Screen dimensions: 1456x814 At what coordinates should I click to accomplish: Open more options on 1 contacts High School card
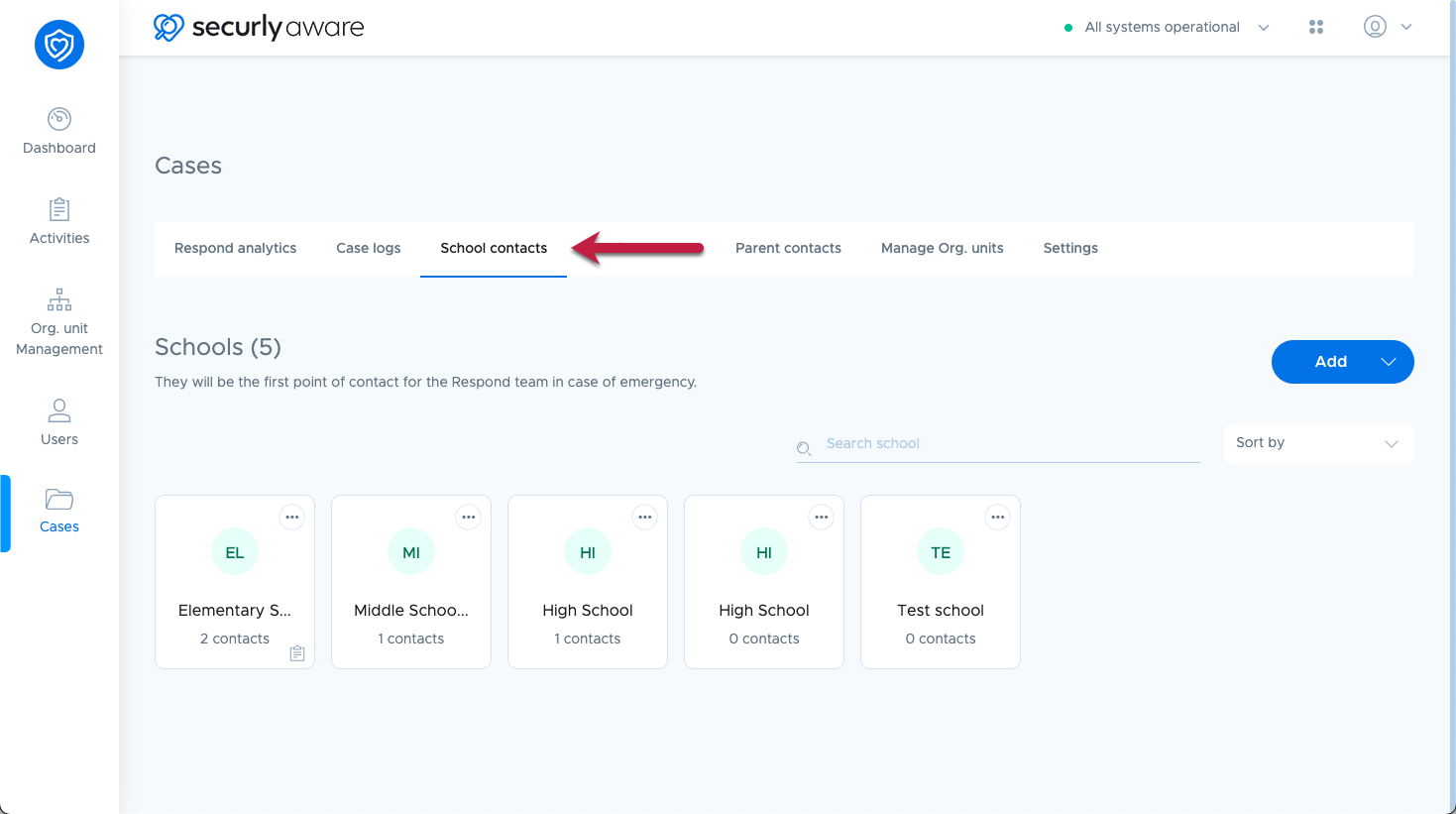coord(645,518)
